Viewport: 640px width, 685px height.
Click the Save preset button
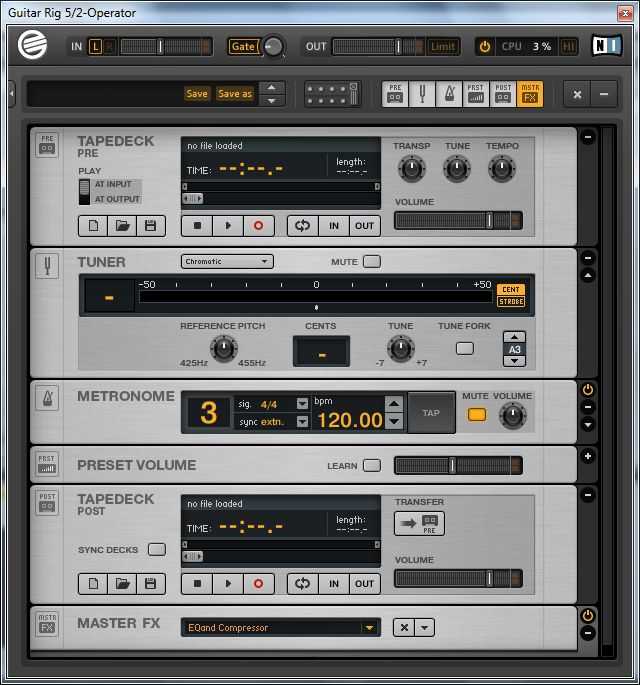(197, 93)
